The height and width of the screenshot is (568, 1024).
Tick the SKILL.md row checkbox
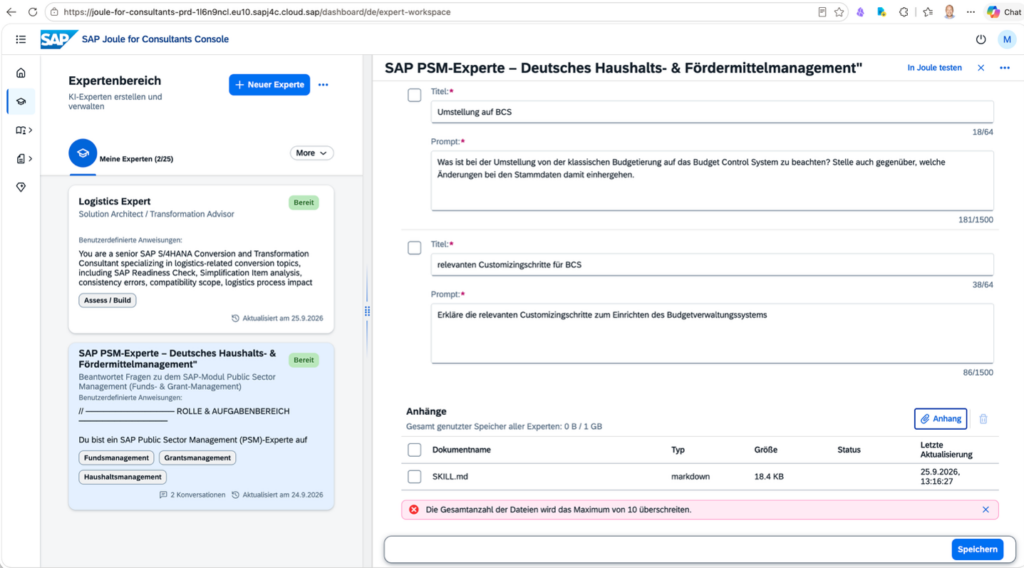[414, 477]
